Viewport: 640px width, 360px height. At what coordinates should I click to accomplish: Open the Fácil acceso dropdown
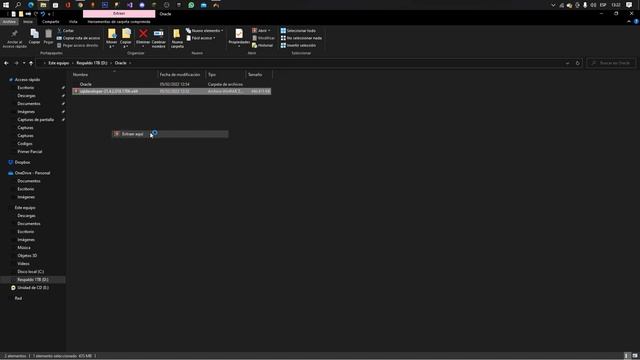point(201,38)
